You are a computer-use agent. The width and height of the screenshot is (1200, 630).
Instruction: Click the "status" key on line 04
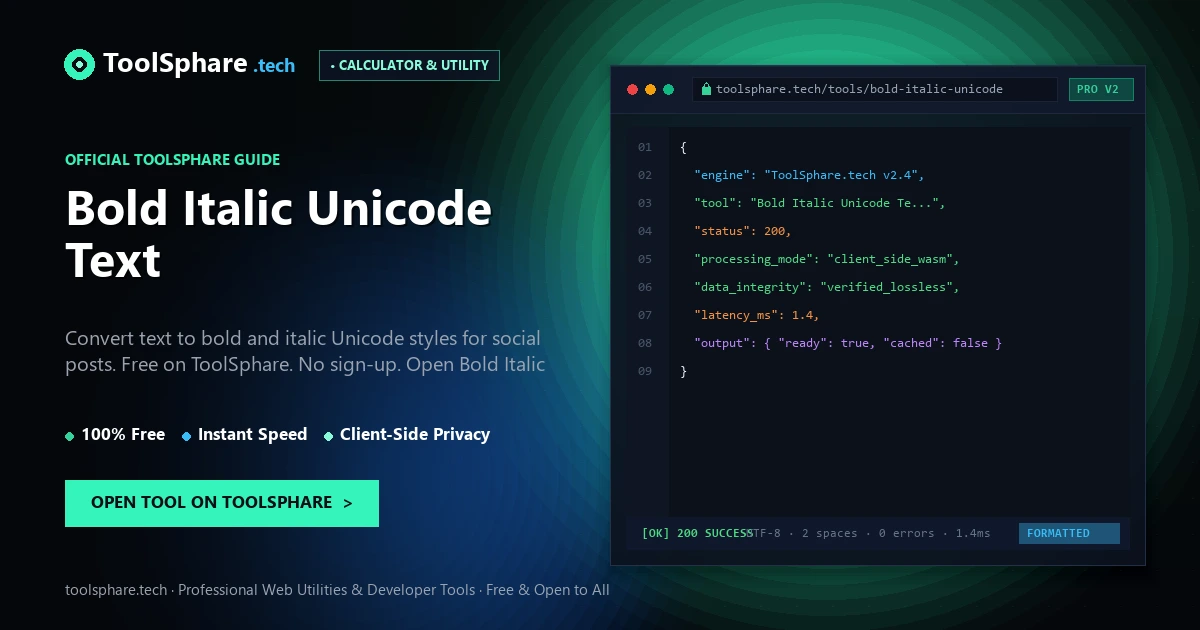720,231
